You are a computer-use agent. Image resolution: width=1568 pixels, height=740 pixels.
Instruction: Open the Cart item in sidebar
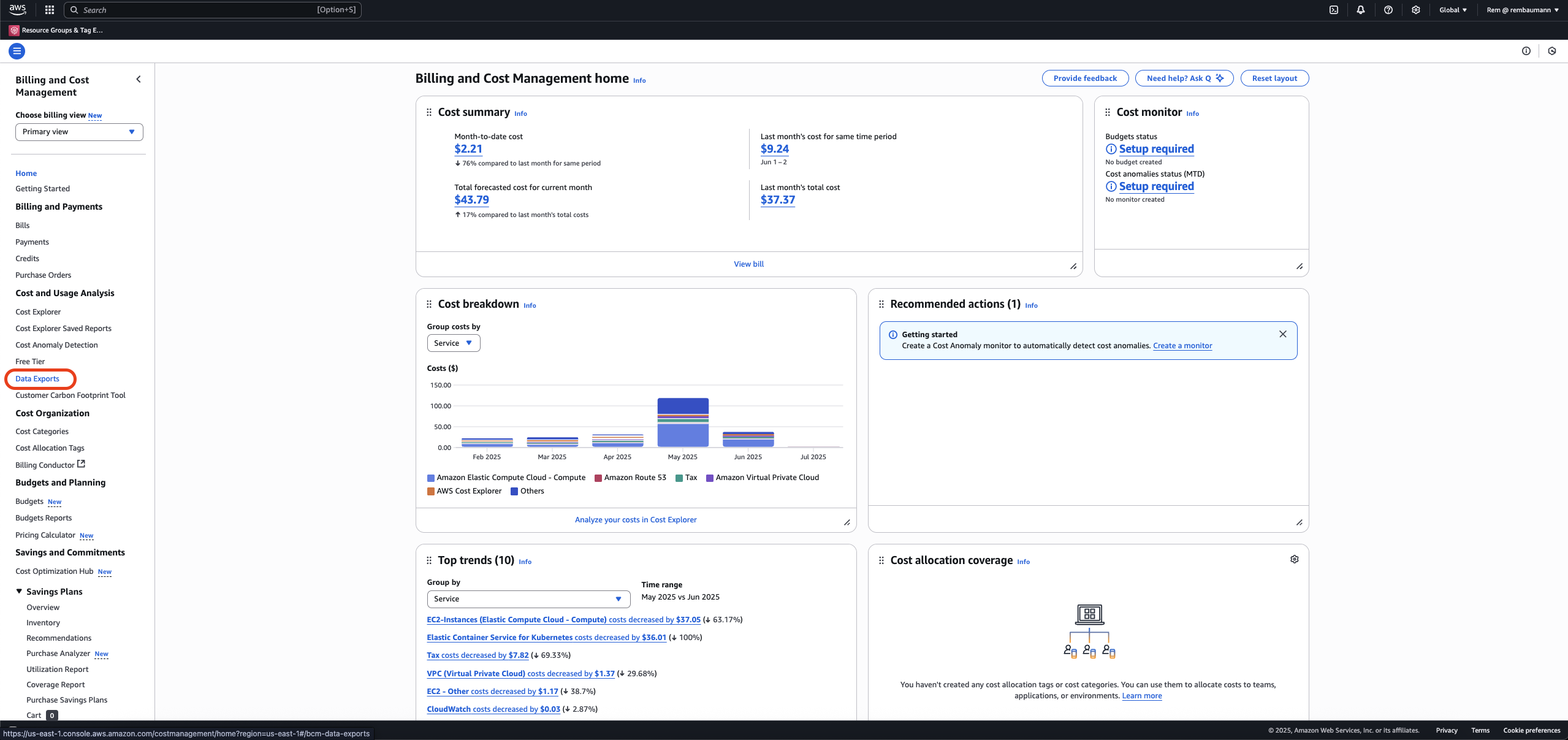(x=34, y=715)
